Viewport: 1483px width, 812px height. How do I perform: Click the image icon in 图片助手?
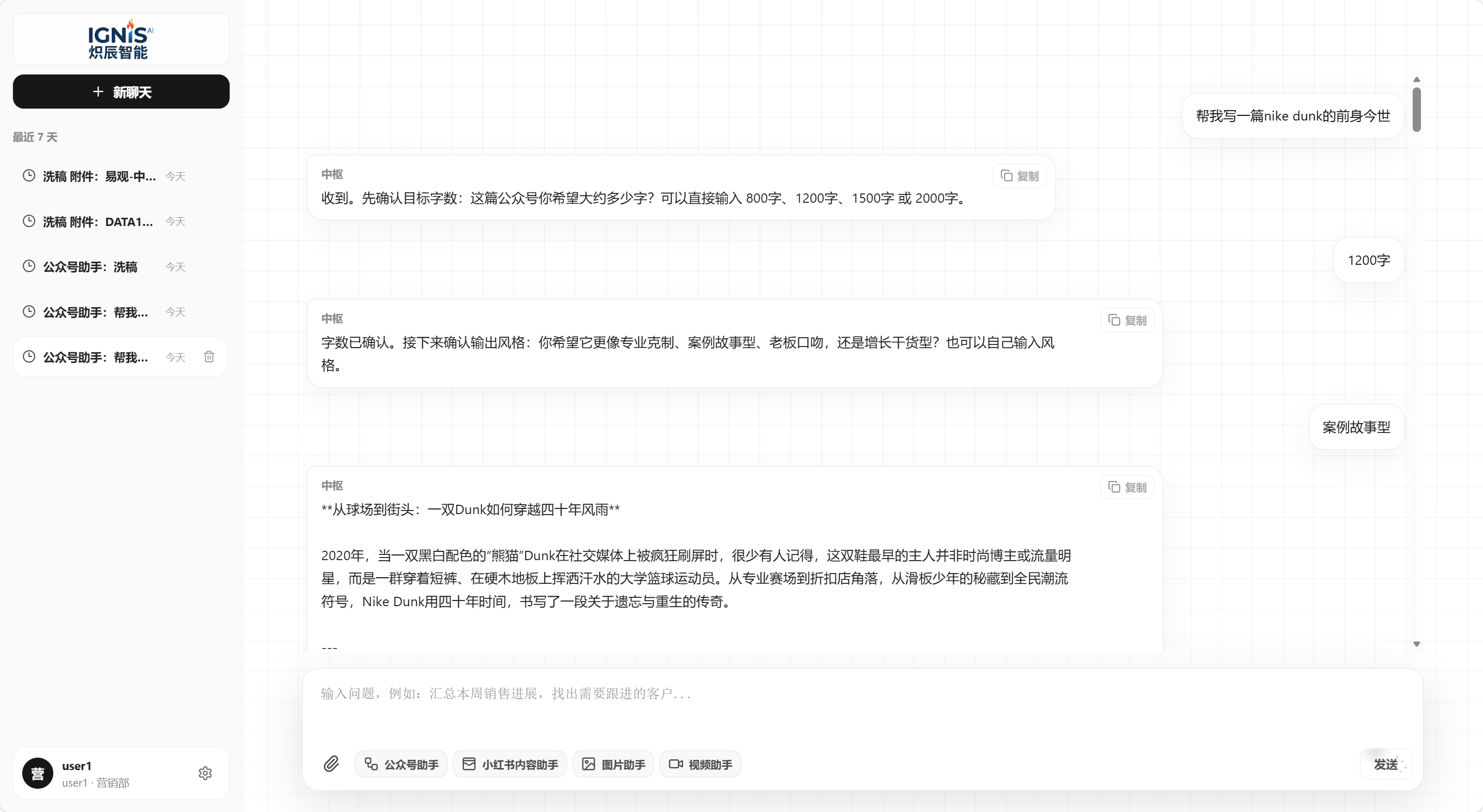pyautogui.click(x=588, y=764)
